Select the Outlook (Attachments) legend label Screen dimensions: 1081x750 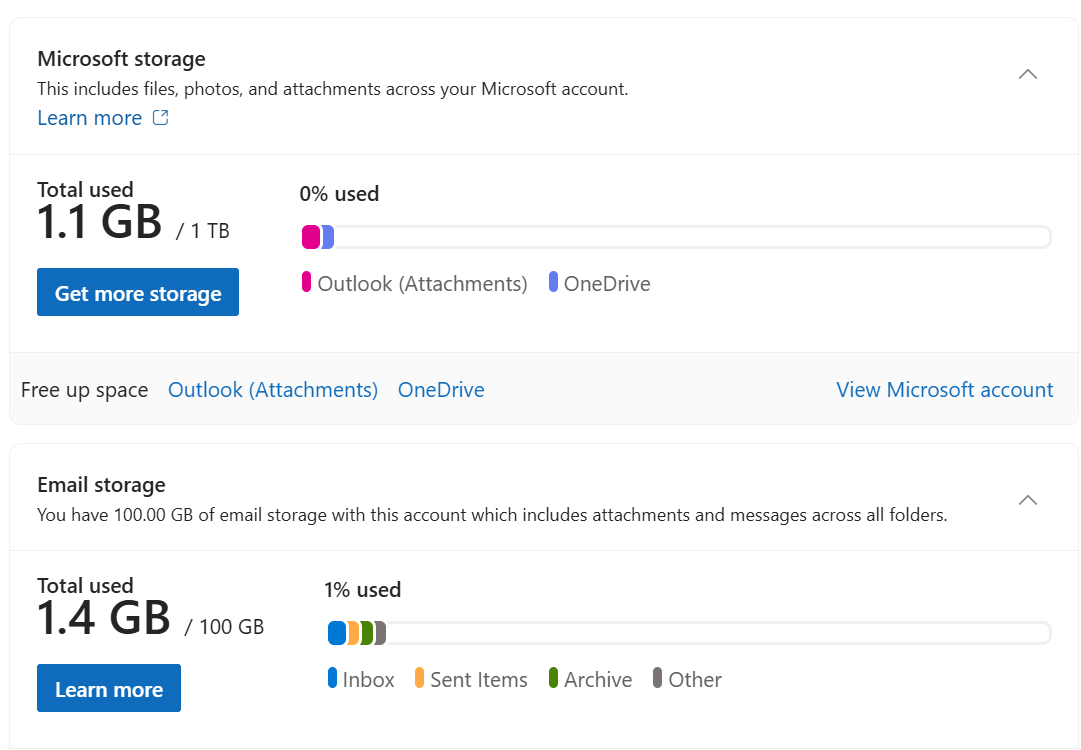[423, 284]
